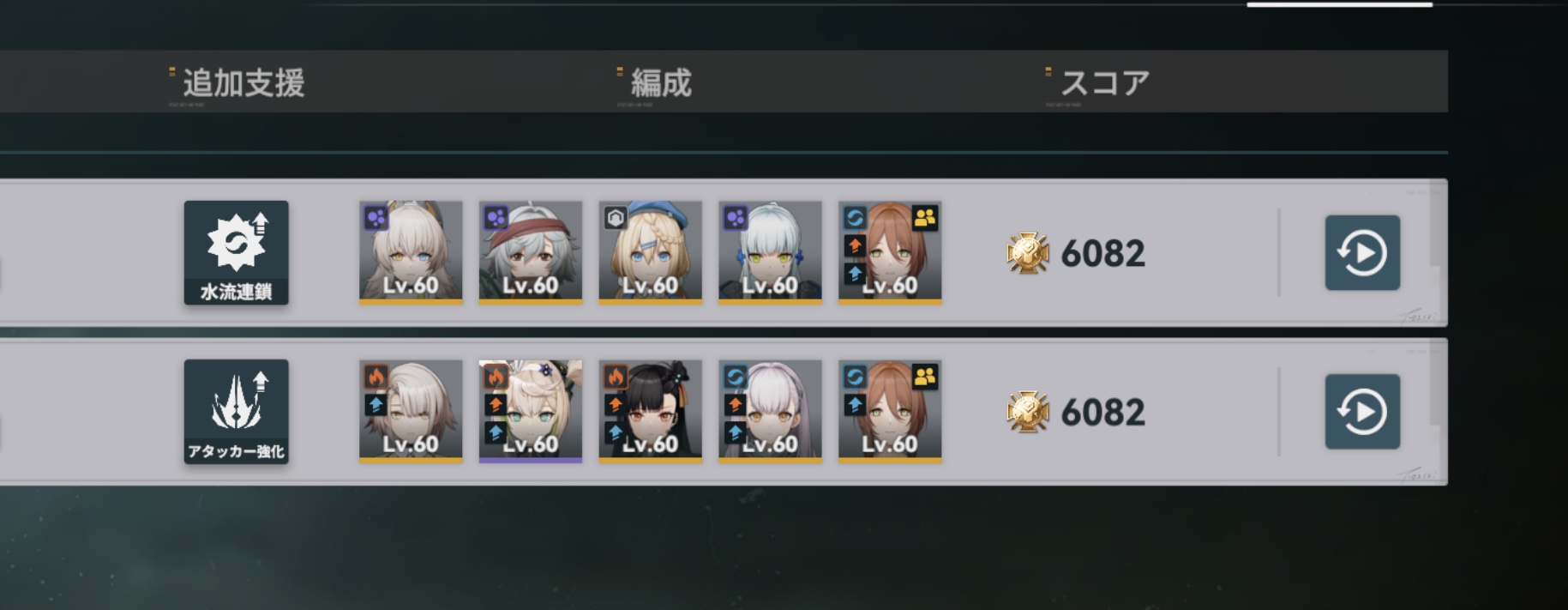Click the yellow friend-support badge in first row
This screenshot has height=610, width=1568.
(x=925, y=218)
